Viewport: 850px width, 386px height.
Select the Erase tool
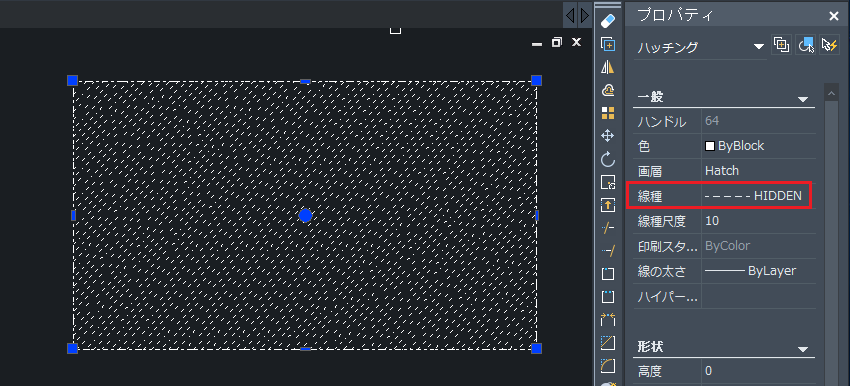point(608,21)
